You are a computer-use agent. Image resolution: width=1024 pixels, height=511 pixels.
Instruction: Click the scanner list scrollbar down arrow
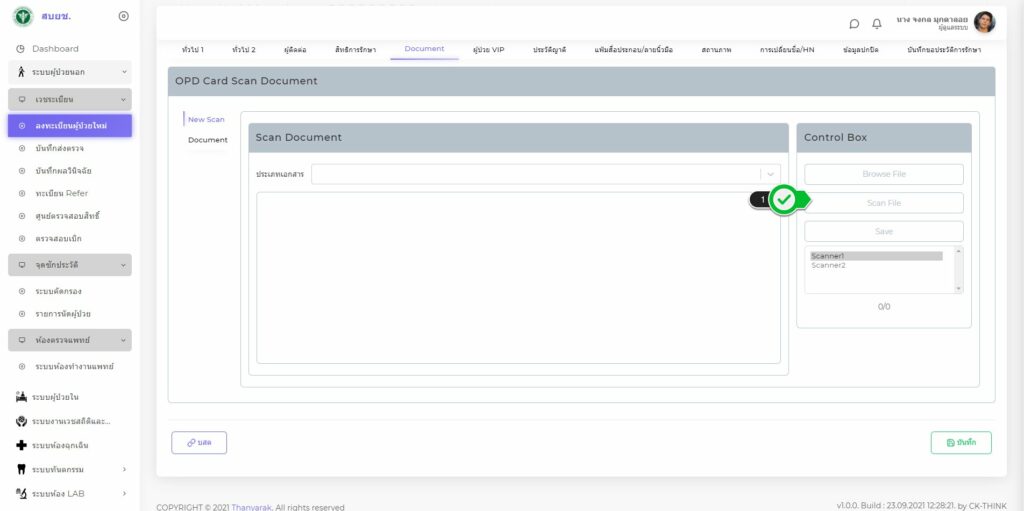959,288
